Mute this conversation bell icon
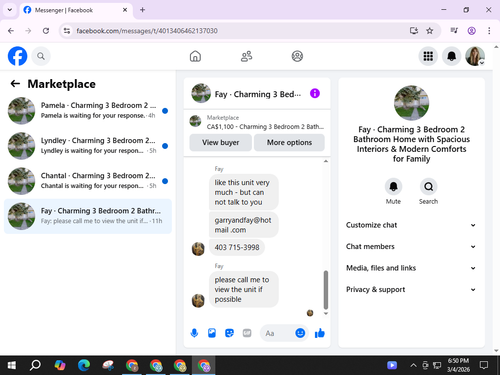This screenshot has width=500, height=375. 393,186
